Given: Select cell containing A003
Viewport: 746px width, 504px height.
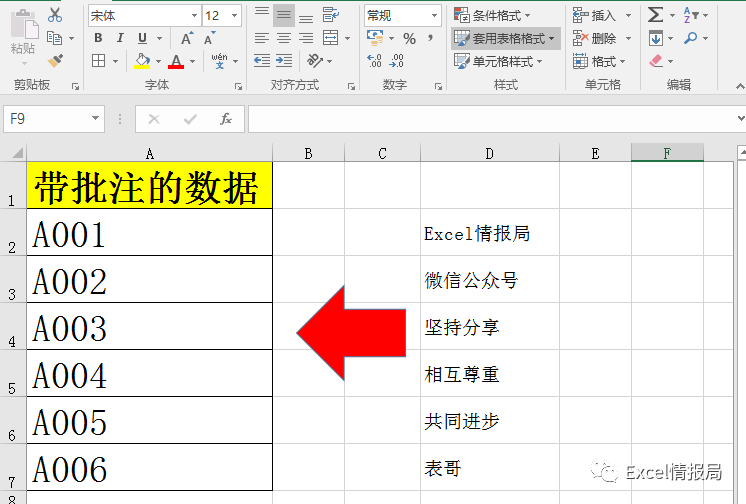Looking at the screenshot, I should tap(149, 326).
